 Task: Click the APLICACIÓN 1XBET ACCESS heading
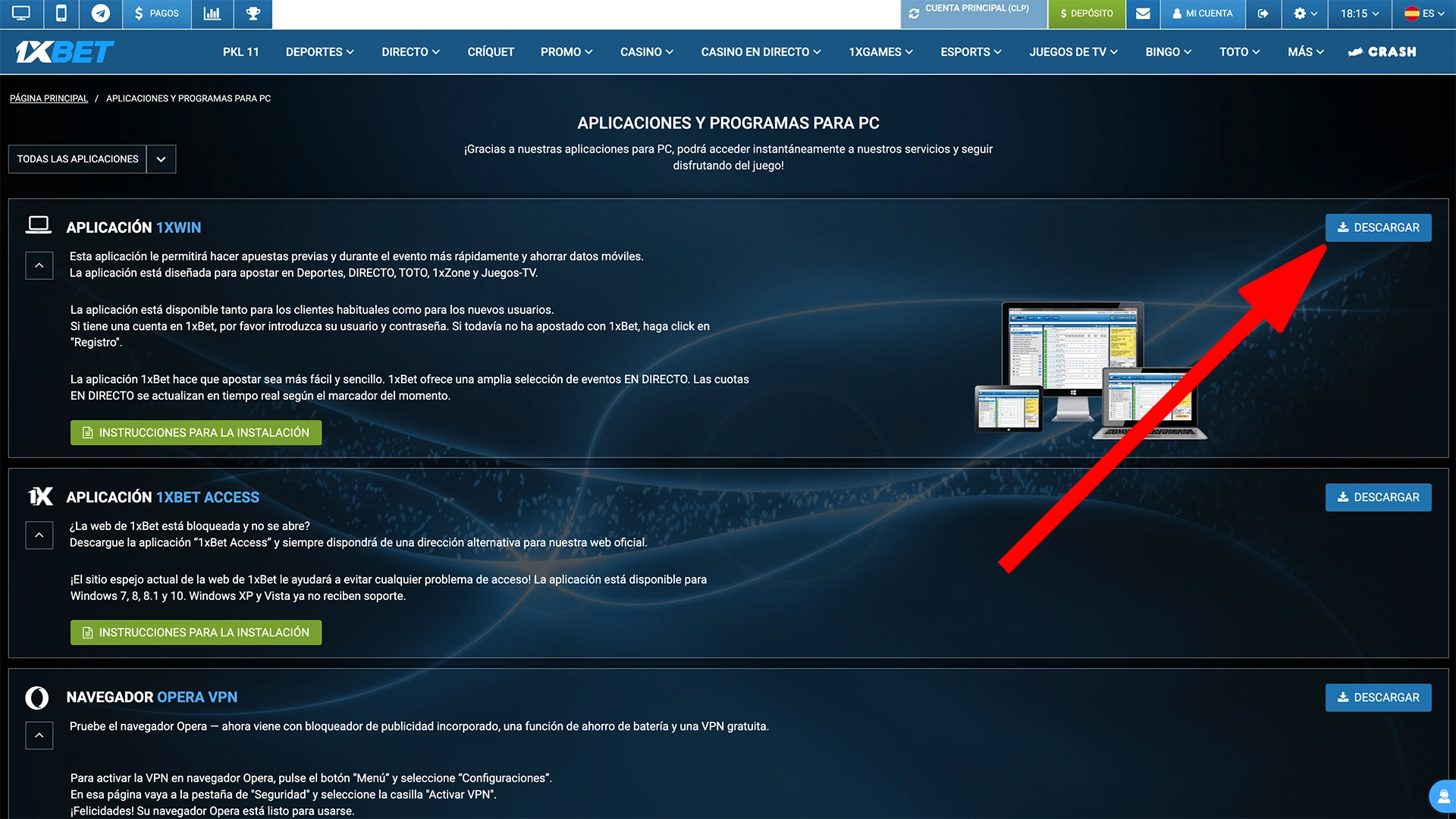162,497
